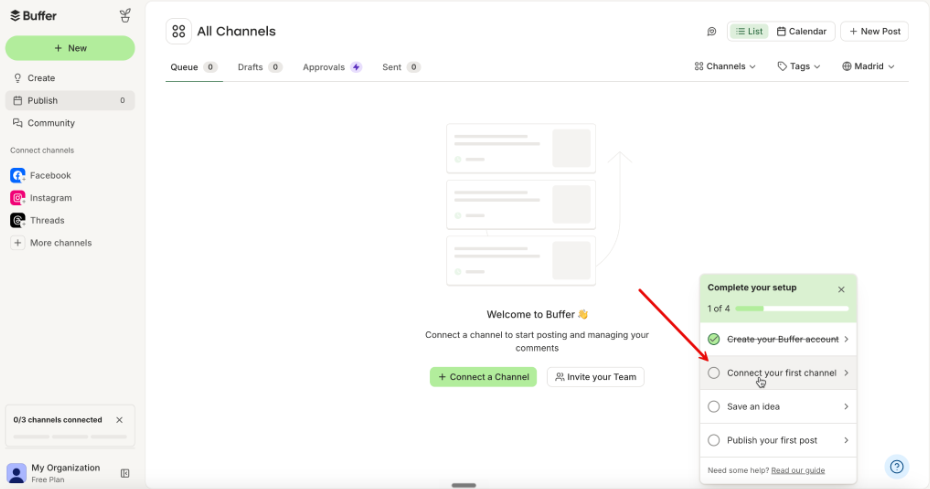Click the My Organization avatar

click(17, 473)
